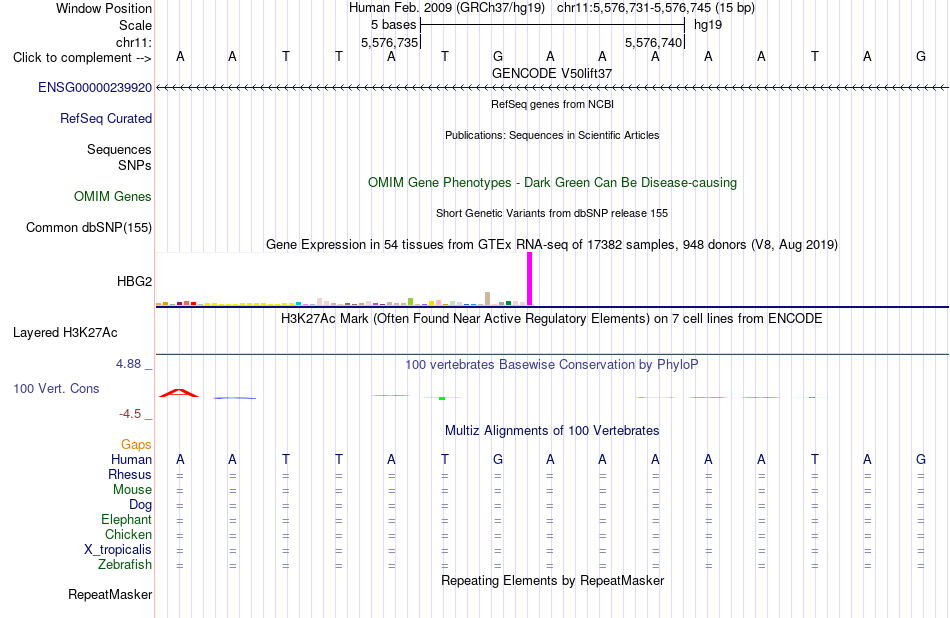The image size is (950, 618).
Task: Select the X_tropicalis species label
Action: point(118,550)
